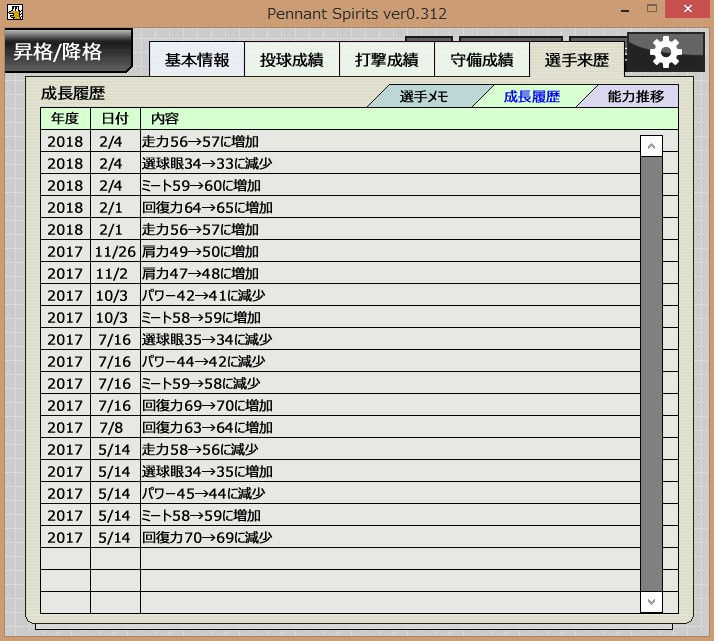
Task: Select row ミート59→60に増加
Action: 340,185
